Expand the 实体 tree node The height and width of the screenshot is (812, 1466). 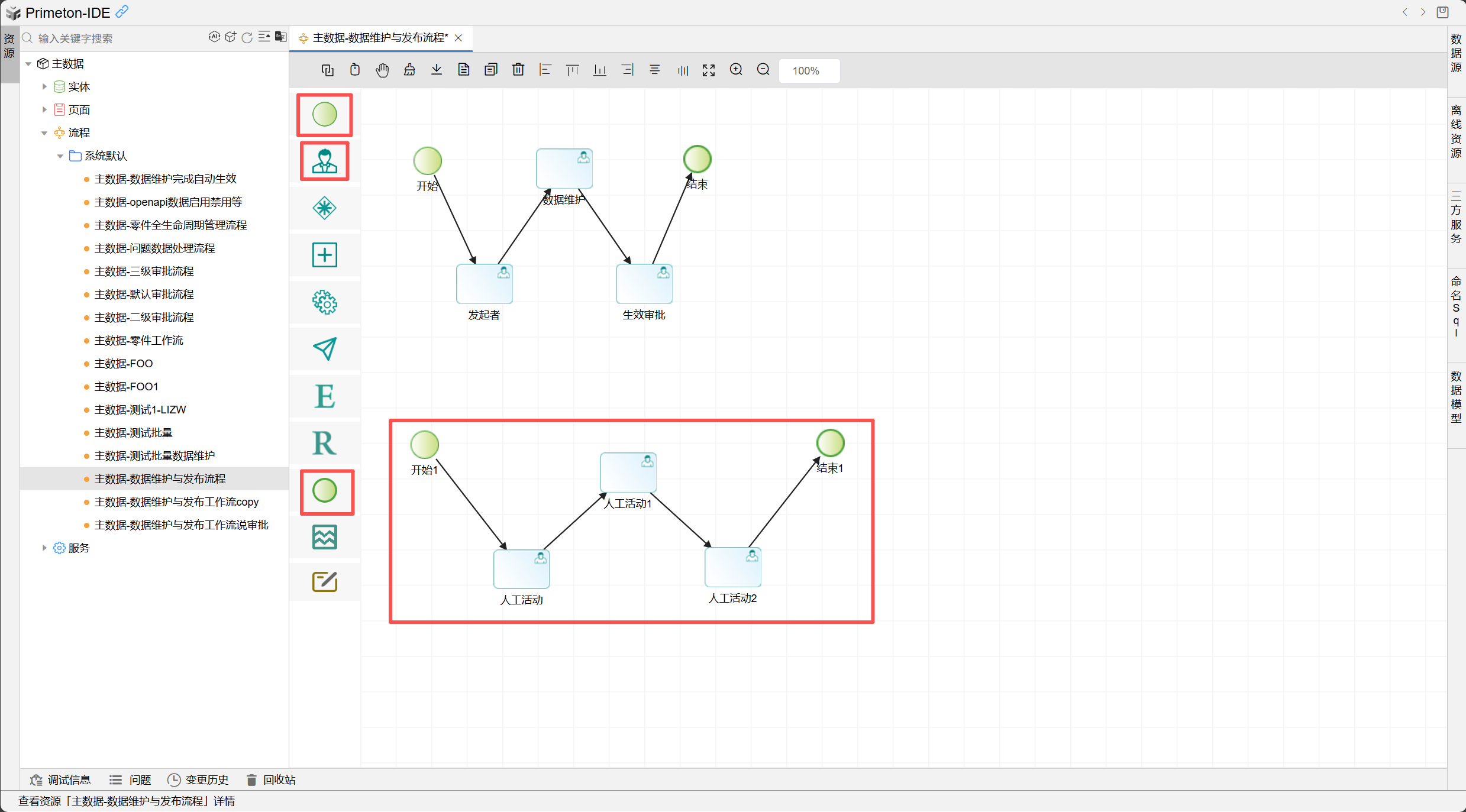[x=44, y=87]
